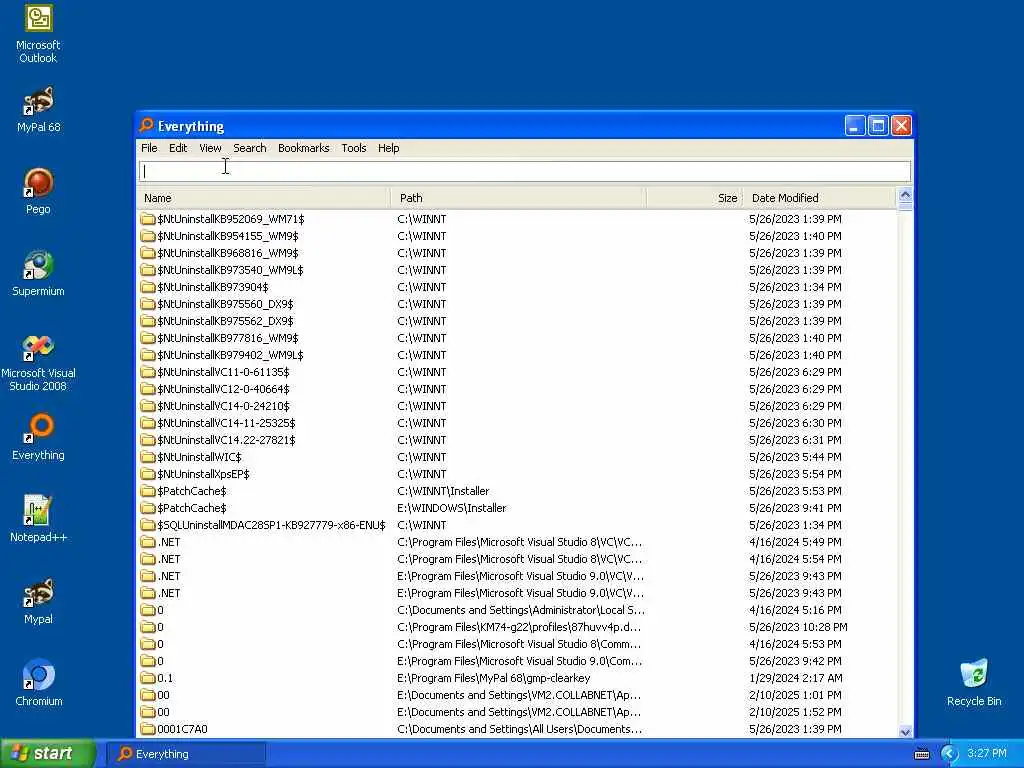1024x768 pixels.
Task: Click folder icon of 0001C7A0 row
Action: [x=148, y=729]
